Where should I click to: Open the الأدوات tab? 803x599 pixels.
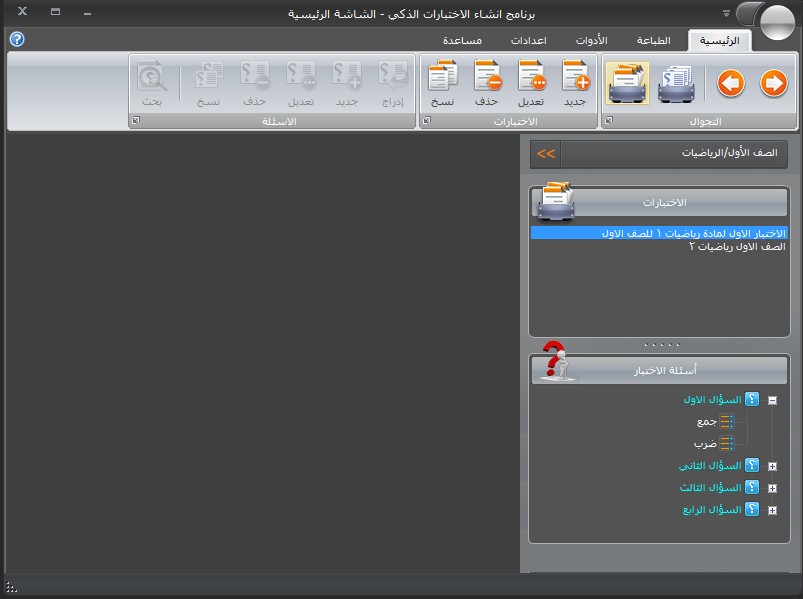point(591,41)
